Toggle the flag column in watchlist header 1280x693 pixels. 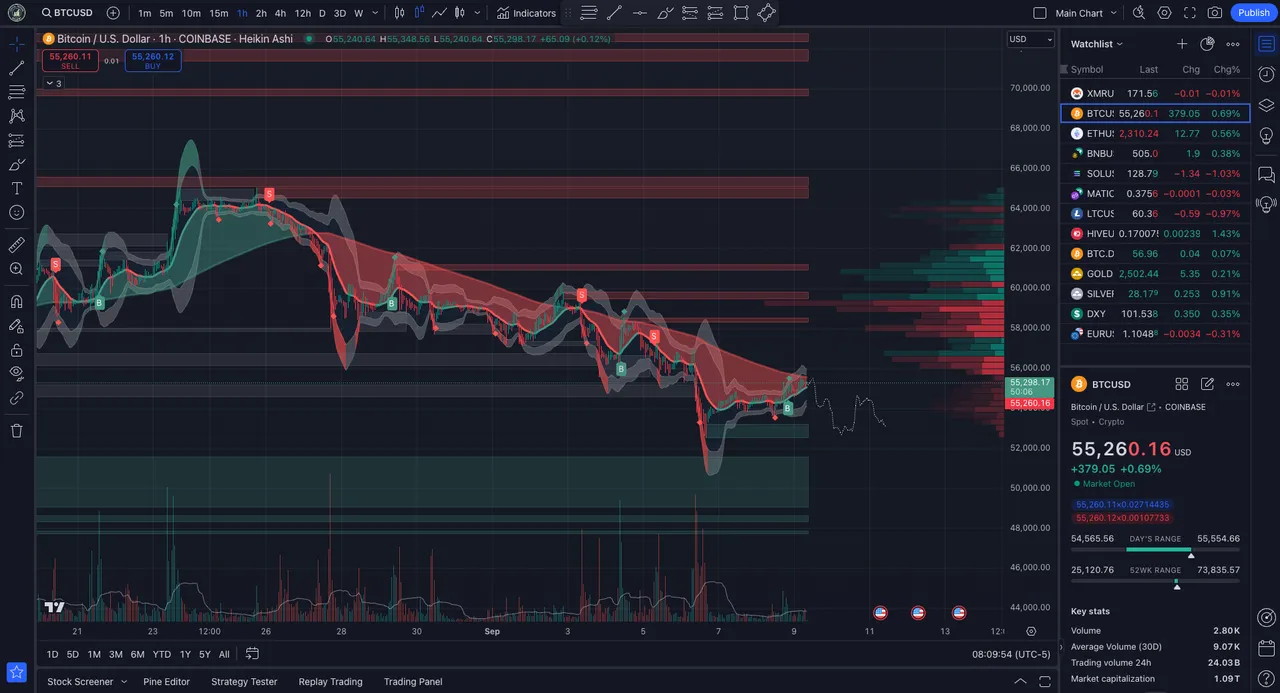tap(1065, 70)
